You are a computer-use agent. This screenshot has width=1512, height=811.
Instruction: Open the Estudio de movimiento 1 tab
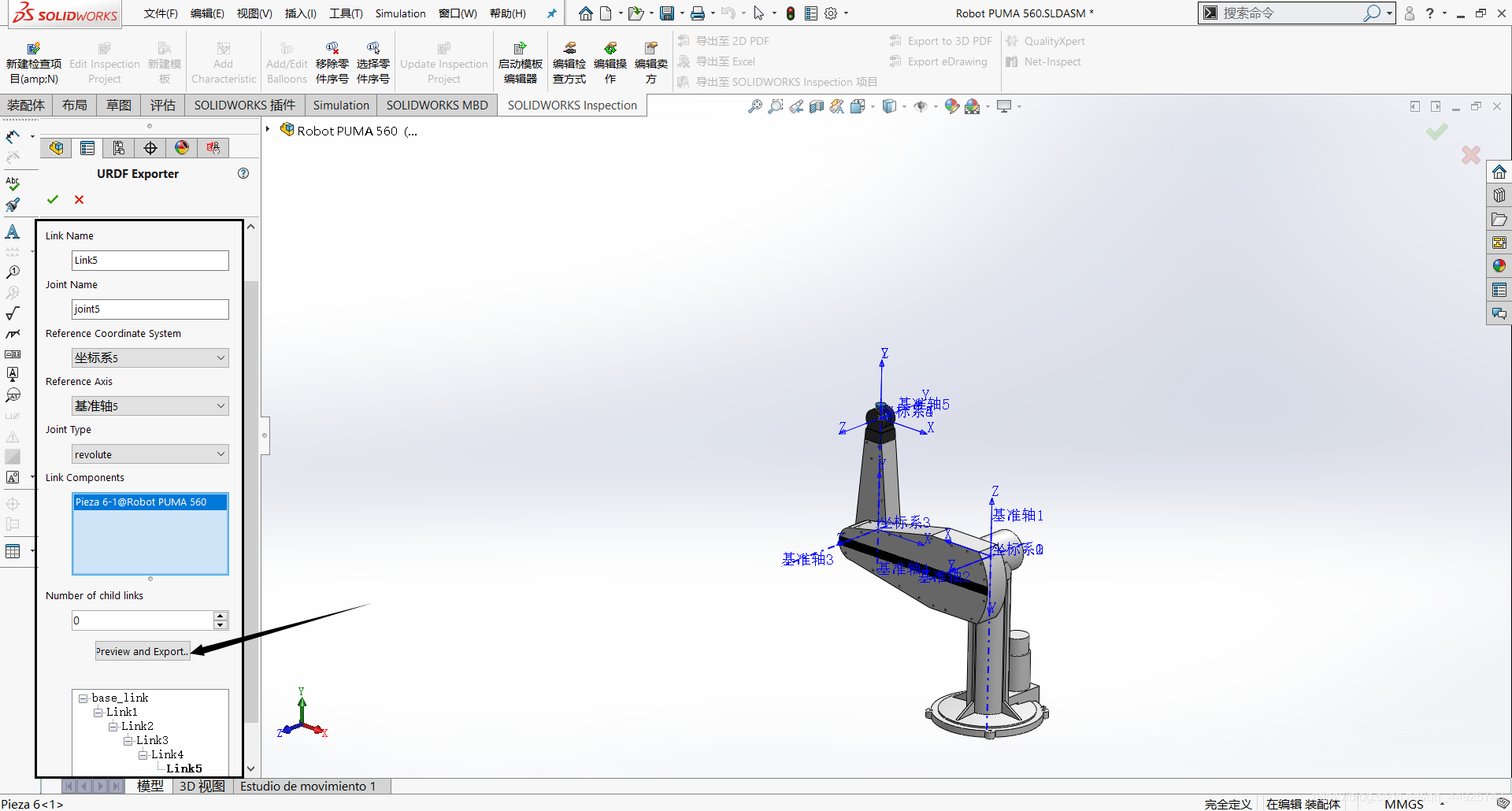click(x=308, y=786)
